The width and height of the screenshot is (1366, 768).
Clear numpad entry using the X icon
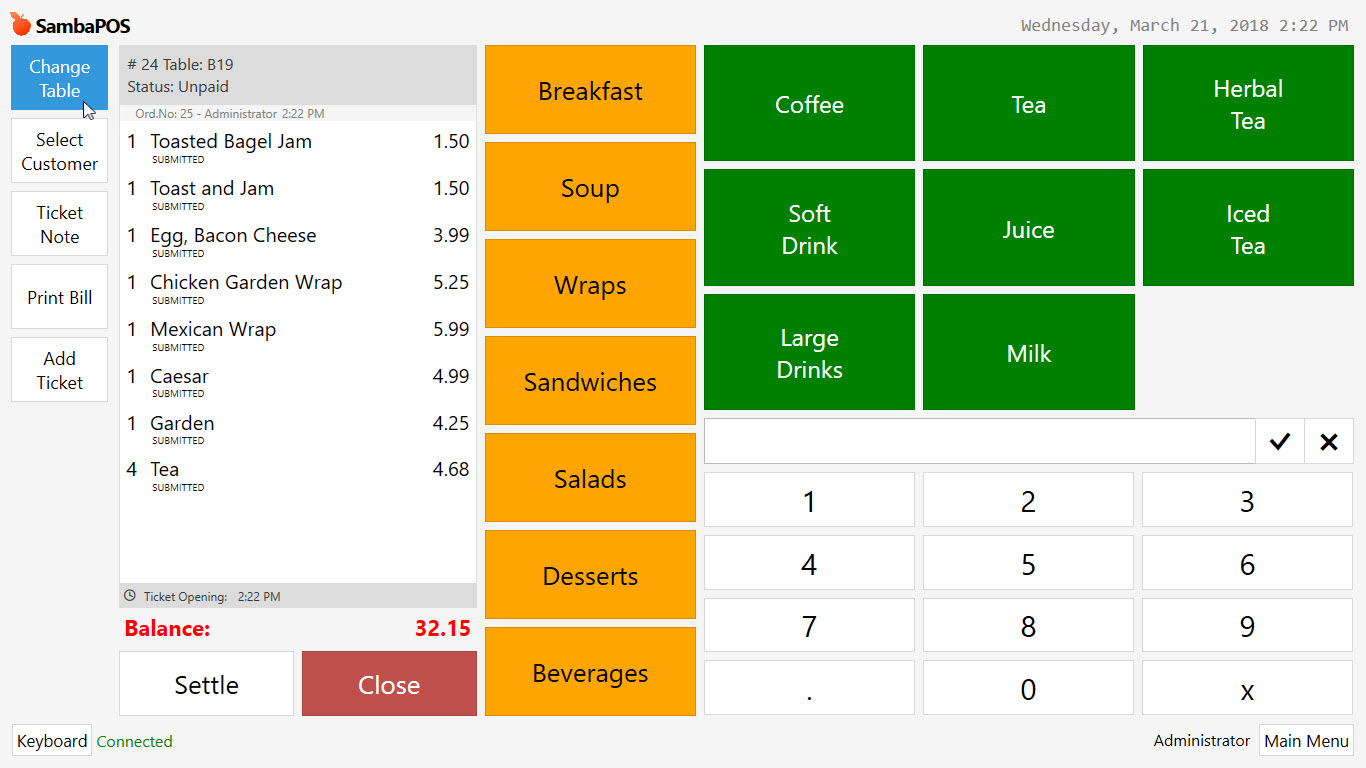(1329, 441)
